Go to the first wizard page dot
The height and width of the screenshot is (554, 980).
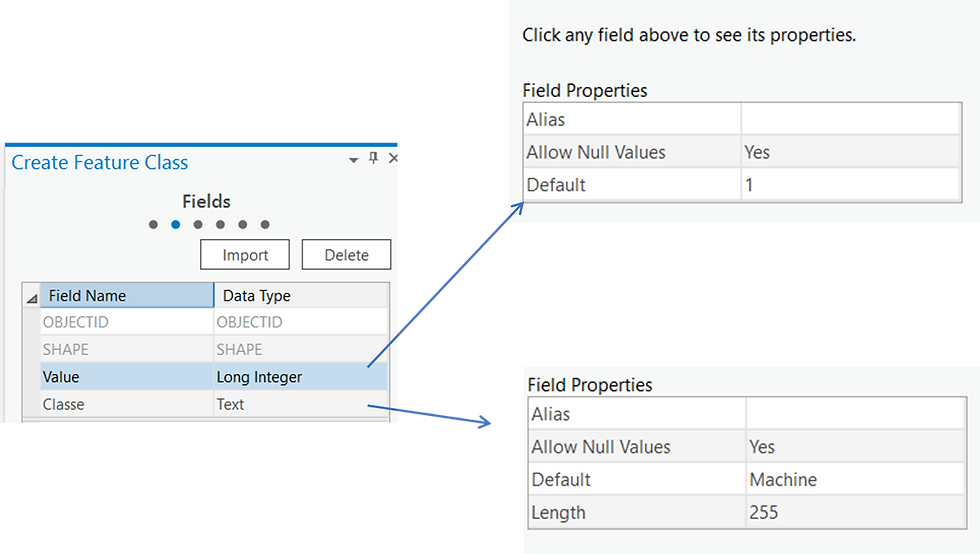pyautogui.click(x=153, y=224)
